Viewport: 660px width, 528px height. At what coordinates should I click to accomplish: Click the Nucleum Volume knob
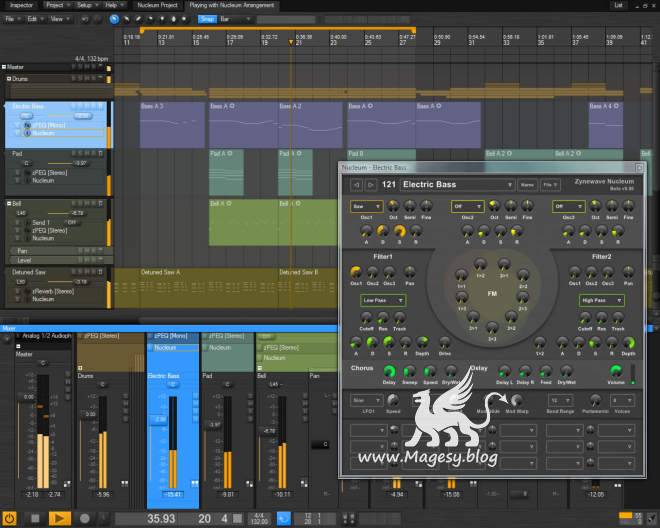coord(616,371)
